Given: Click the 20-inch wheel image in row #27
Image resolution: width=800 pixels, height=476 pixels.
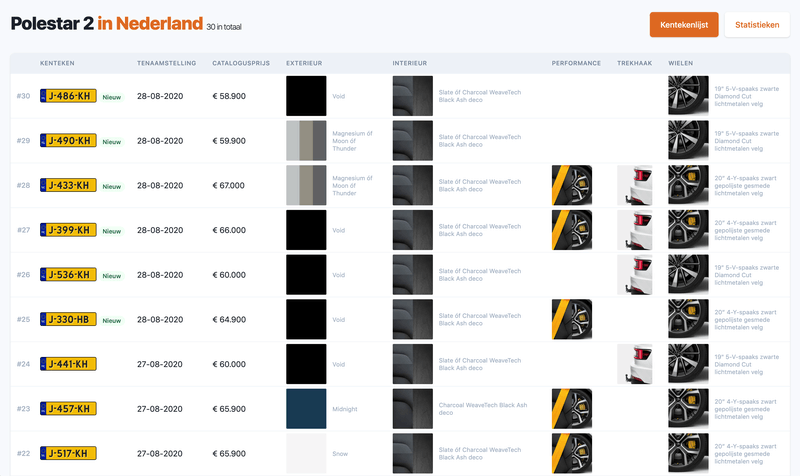Looking at the screenshot, I should pyautogui.click(x=688, y=230).
